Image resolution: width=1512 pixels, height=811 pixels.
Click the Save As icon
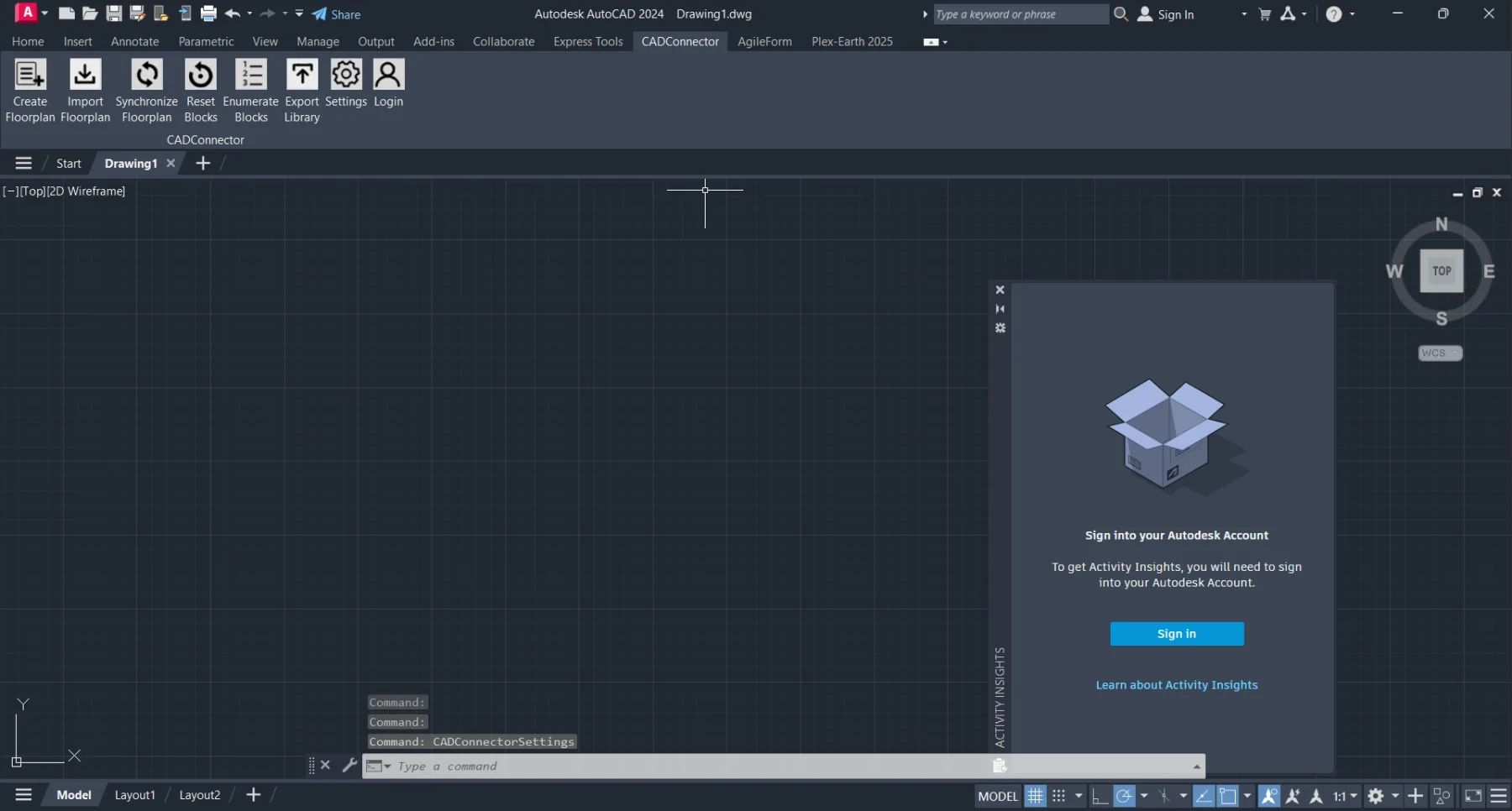[x=137, y=14]
